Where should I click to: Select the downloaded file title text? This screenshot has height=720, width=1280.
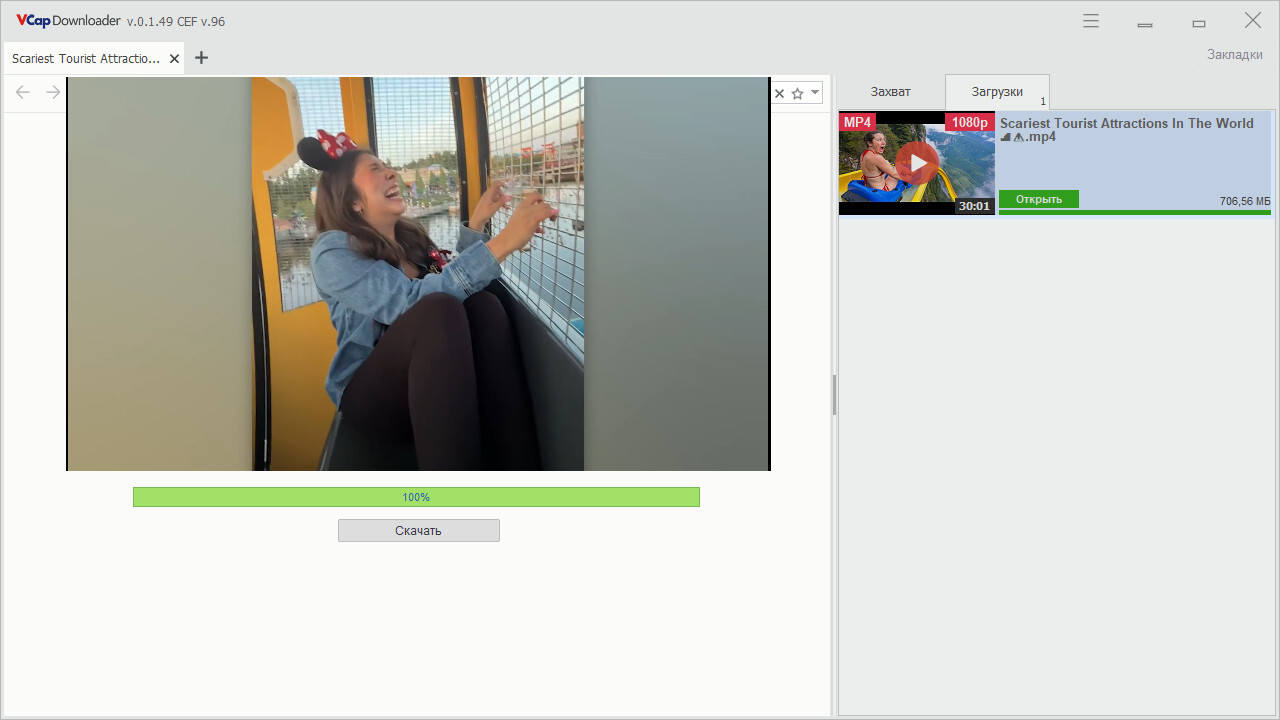click(x=1127, y=130)
